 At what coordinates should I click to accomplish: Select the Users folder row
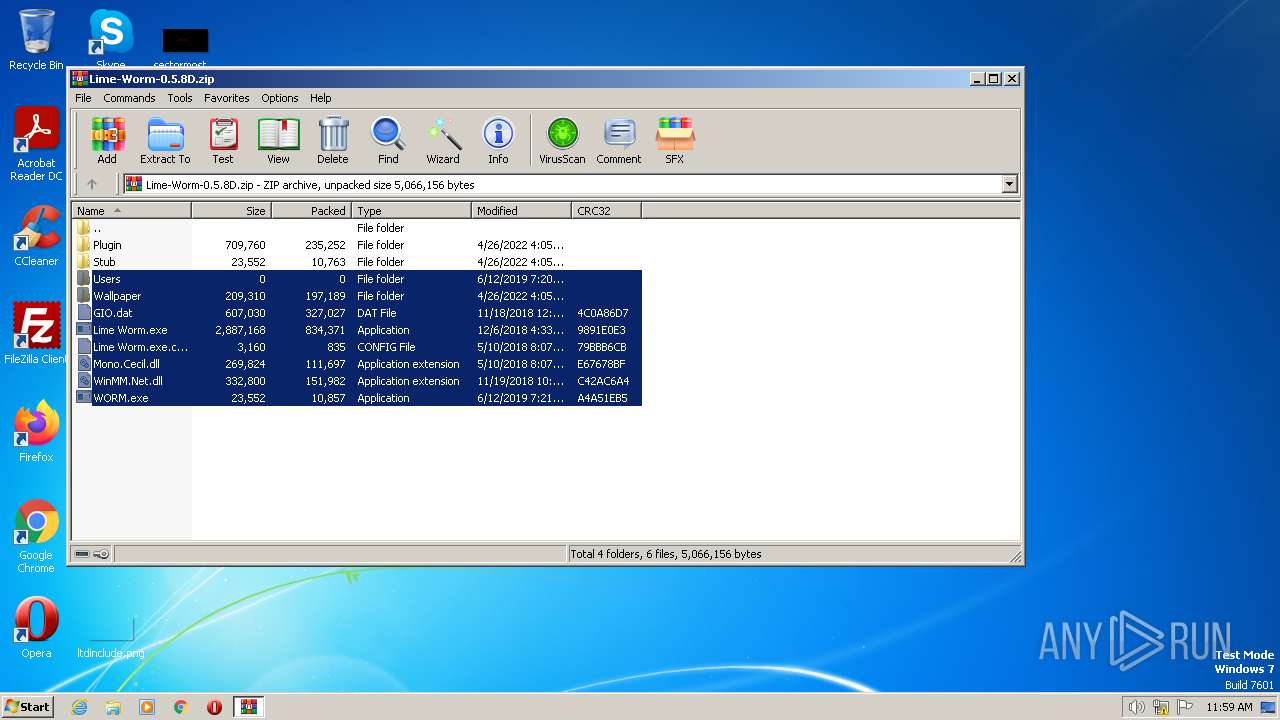point(357,279)
